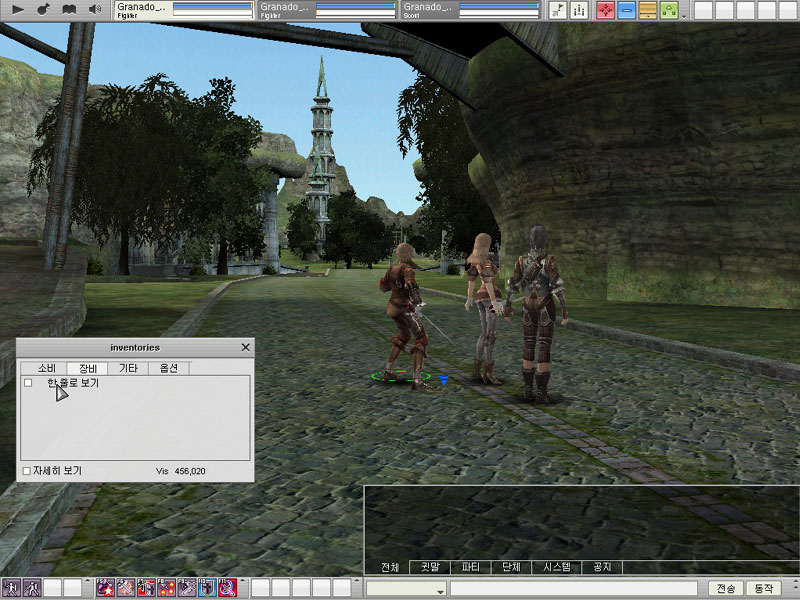Click the red four-arrow stance icon
800x600 pixels.
tap(605, 10)
